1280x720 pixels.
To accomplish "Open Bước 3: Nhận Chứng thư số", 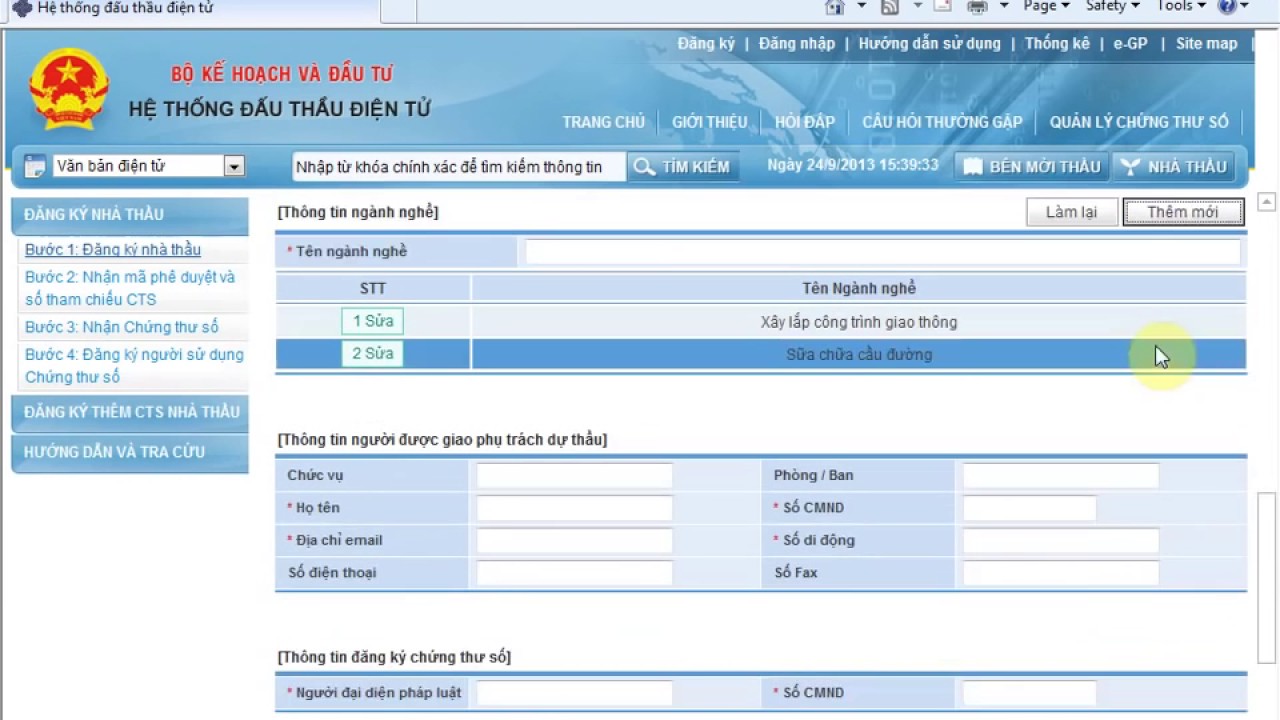I will (x=122, y=327).
